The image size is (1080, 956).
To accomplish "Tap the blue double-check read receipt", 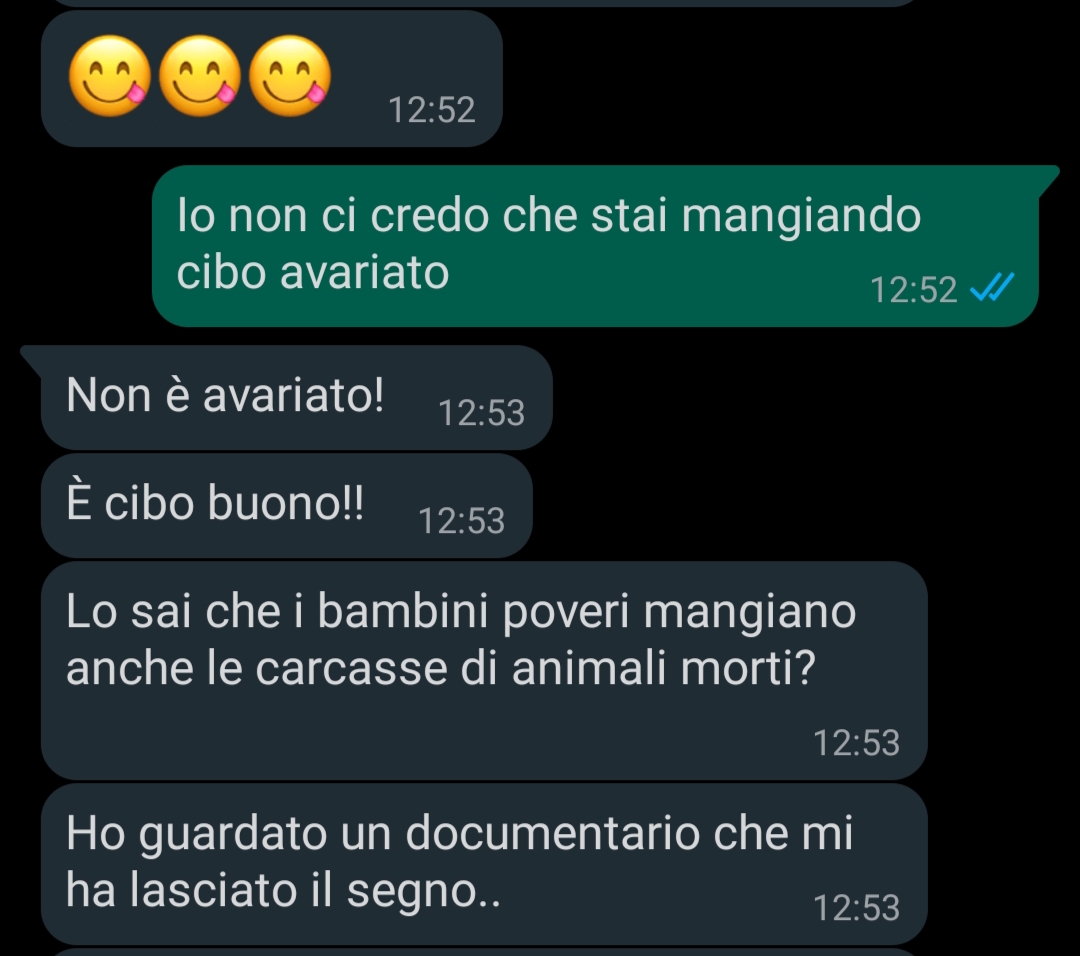I will coord(992,287).
